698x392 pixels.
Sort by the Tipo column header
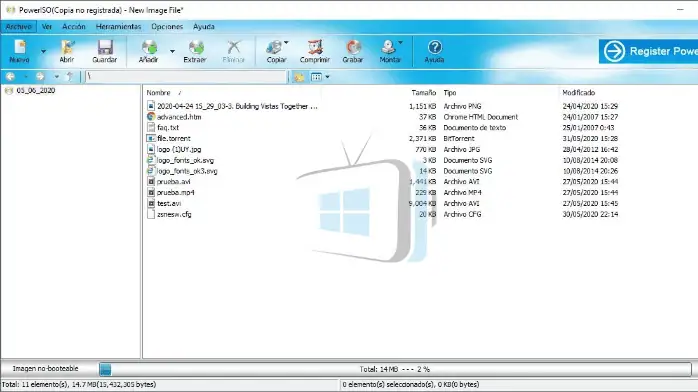click(x=450, y=93)
